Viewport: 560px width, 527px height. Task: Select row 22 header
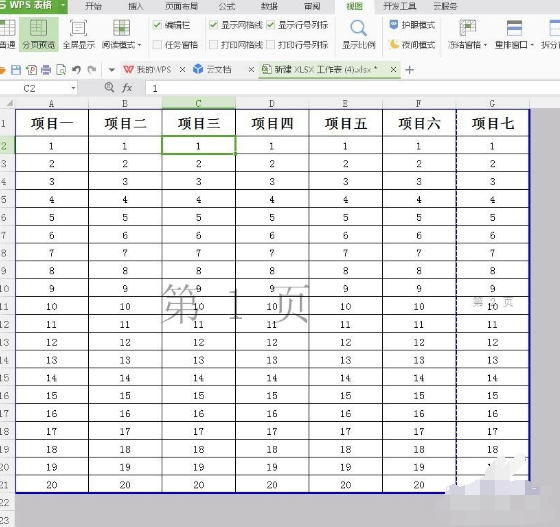coord(7,503)
